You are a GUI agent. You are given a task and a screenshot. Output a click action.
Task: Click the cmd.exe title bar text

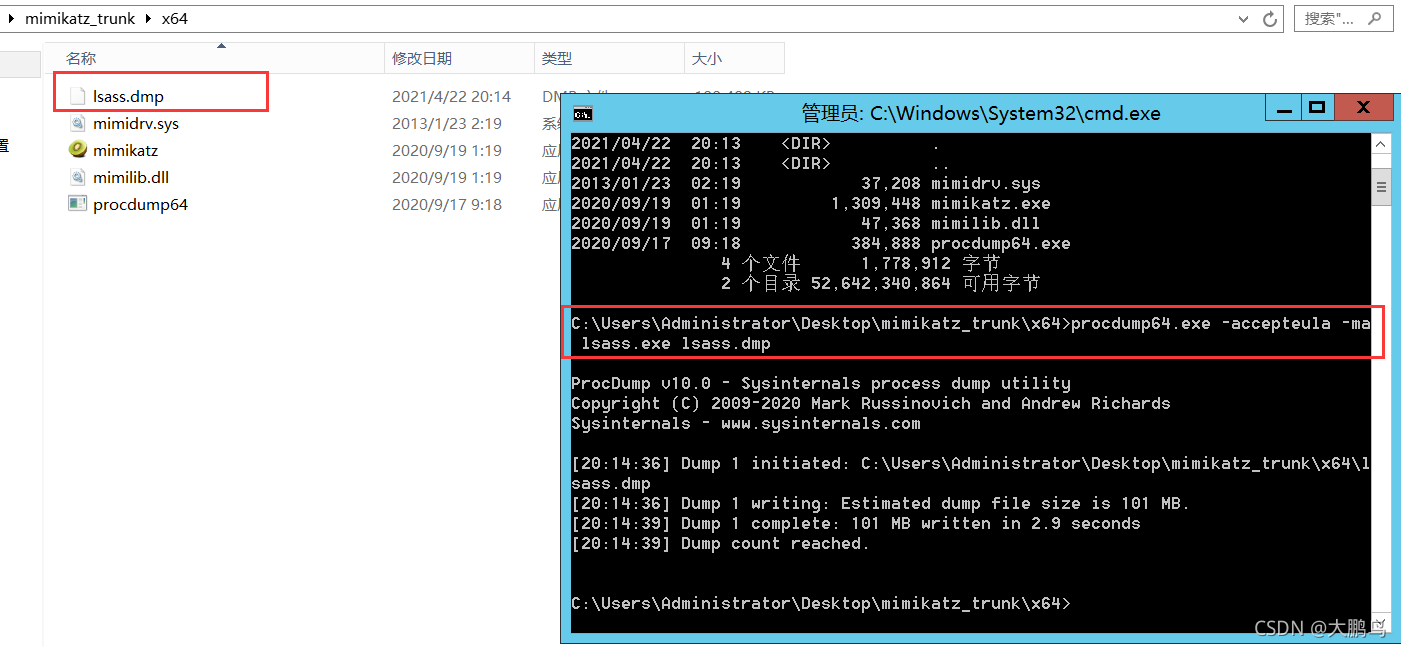(x=981, y=113)
